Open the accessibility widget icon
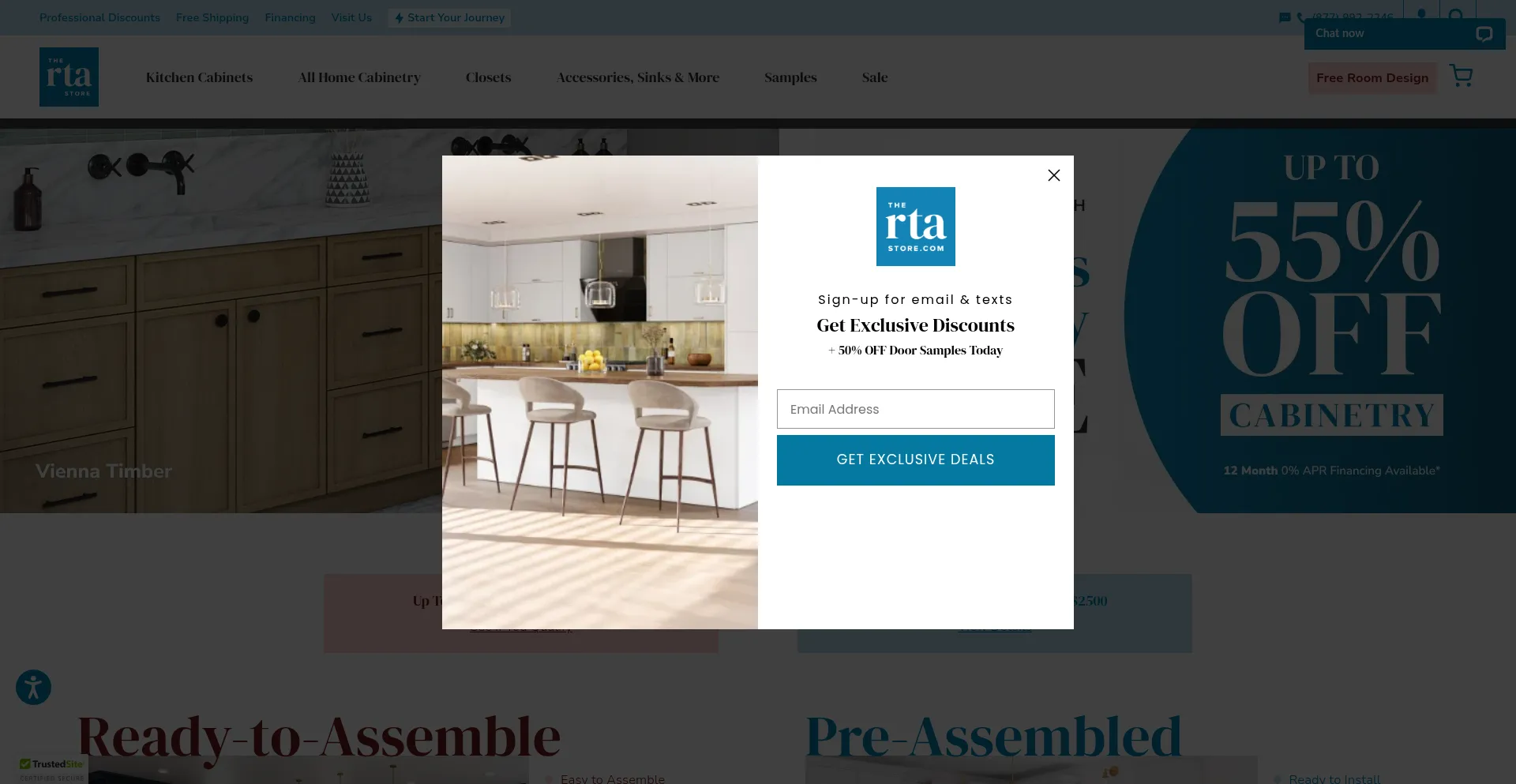Screen dimensions: 1516x784 [33, 687]
